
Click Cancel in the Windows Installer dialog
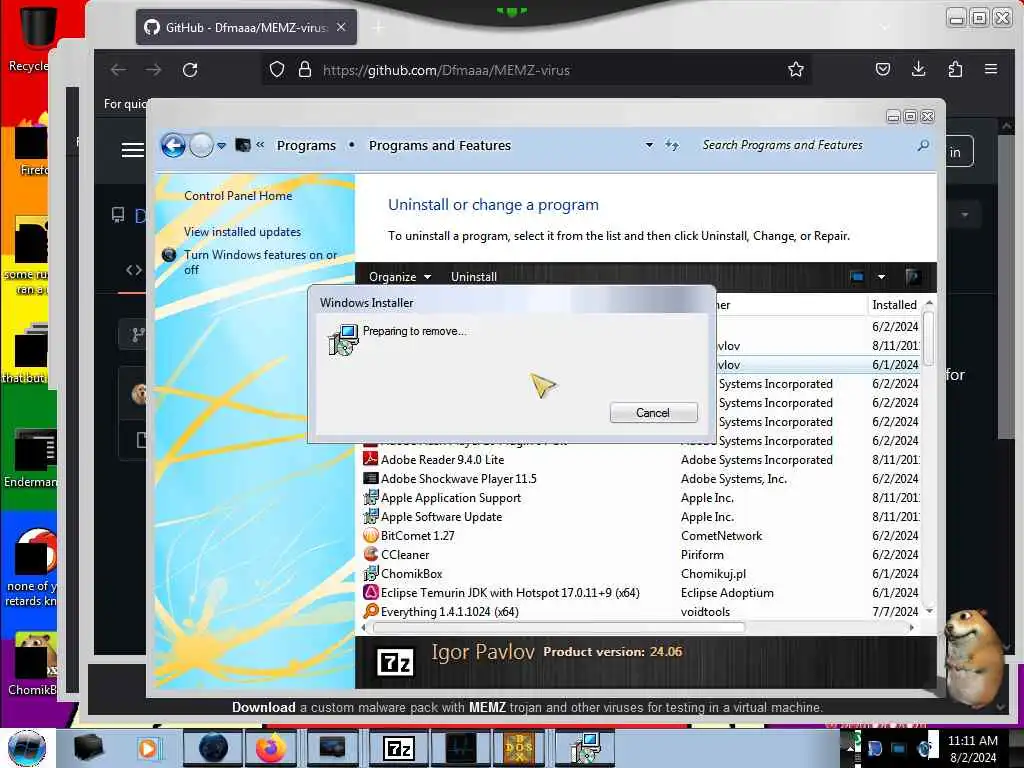point(653,413)
